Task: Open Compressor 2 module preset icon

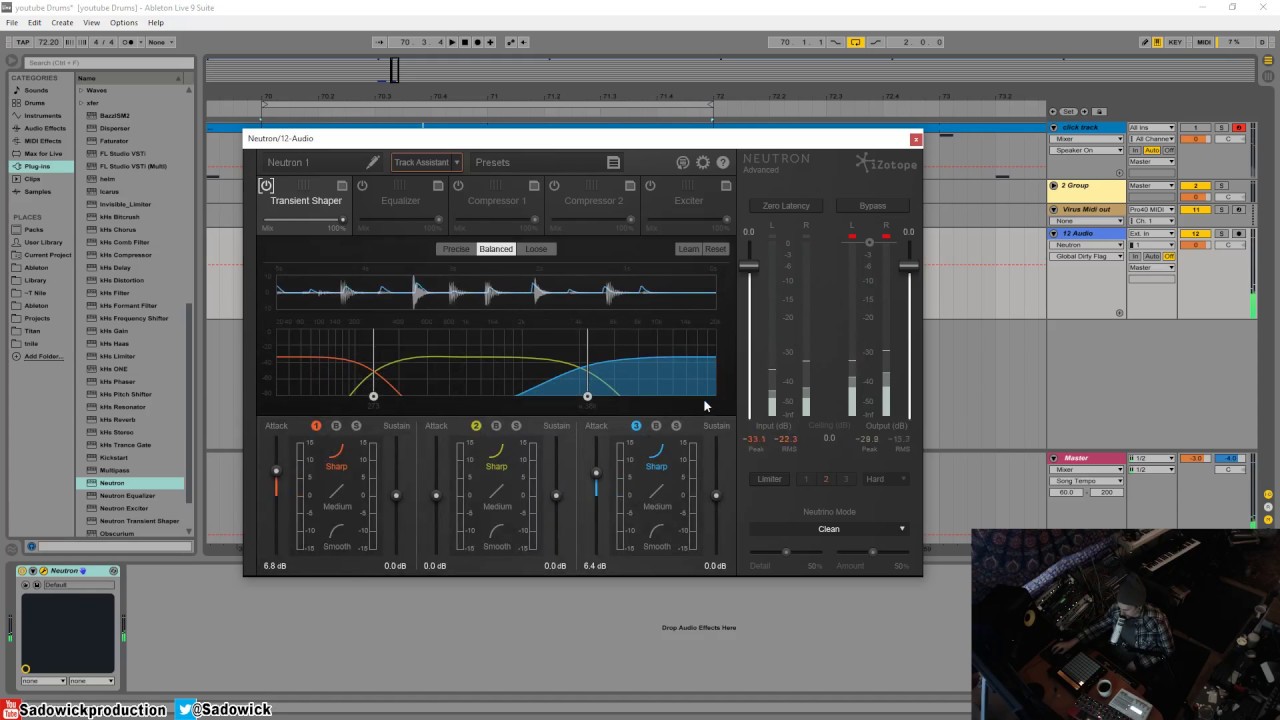Action: point(630,185)
